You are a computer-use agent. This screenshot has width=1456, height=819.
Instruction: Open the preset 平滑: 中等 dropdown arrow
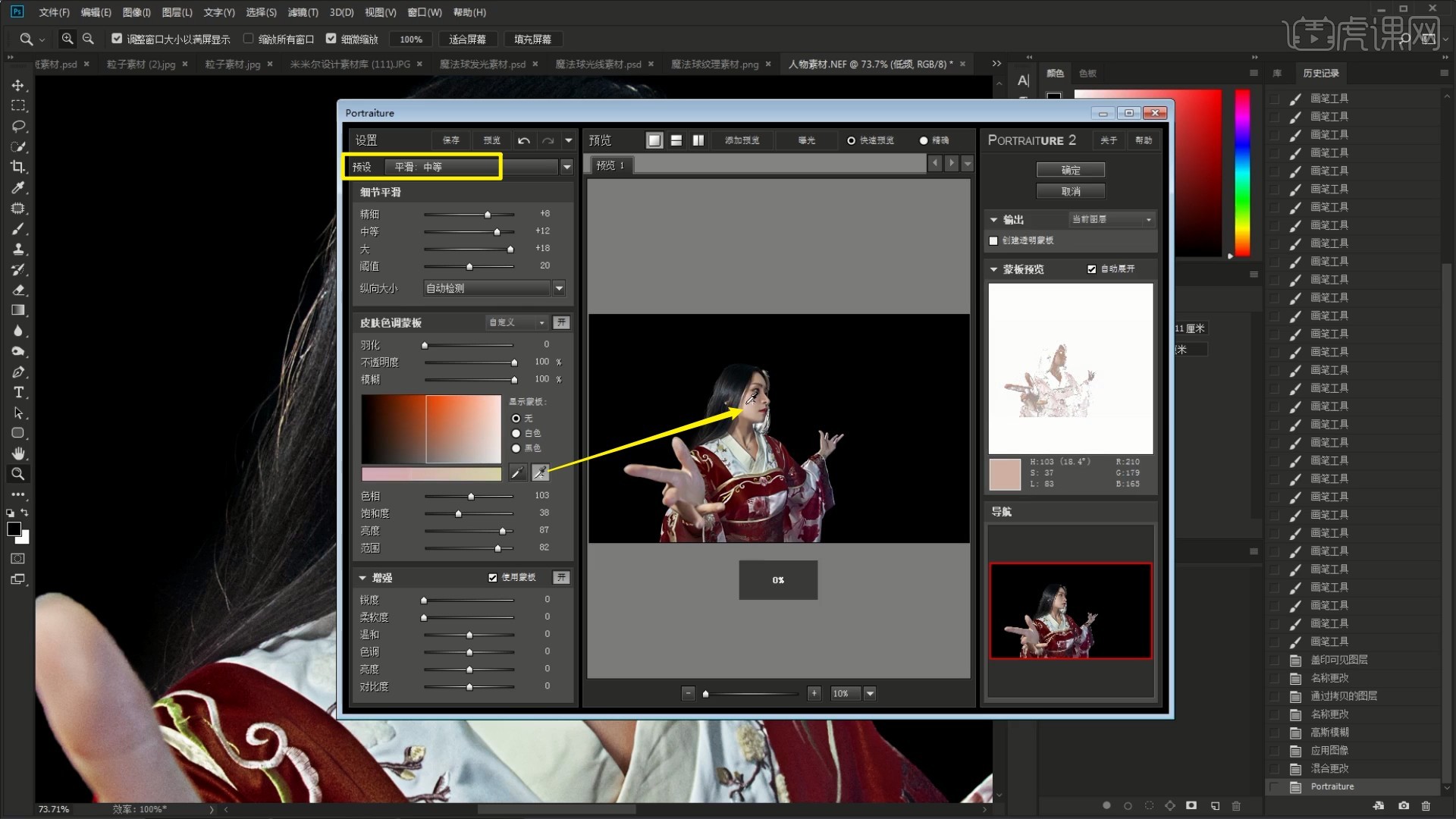(566, 167)
